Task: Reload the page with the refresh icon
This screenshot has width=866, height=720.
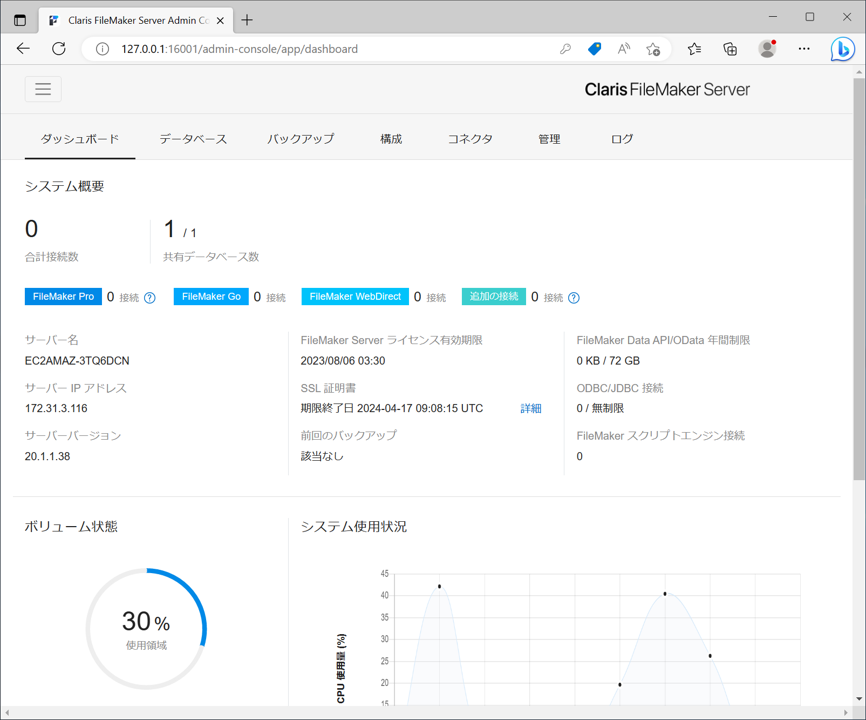Action: tap(59, 49)
